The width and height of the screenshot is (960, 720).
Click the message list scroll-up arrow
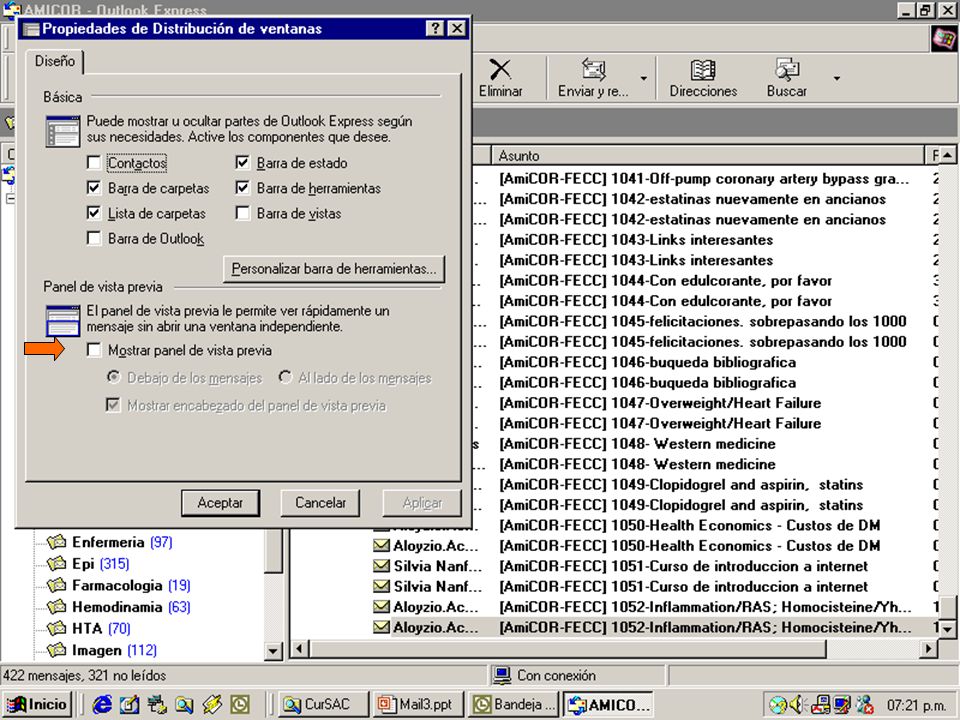pyautogui.click(x=947, y=156)
